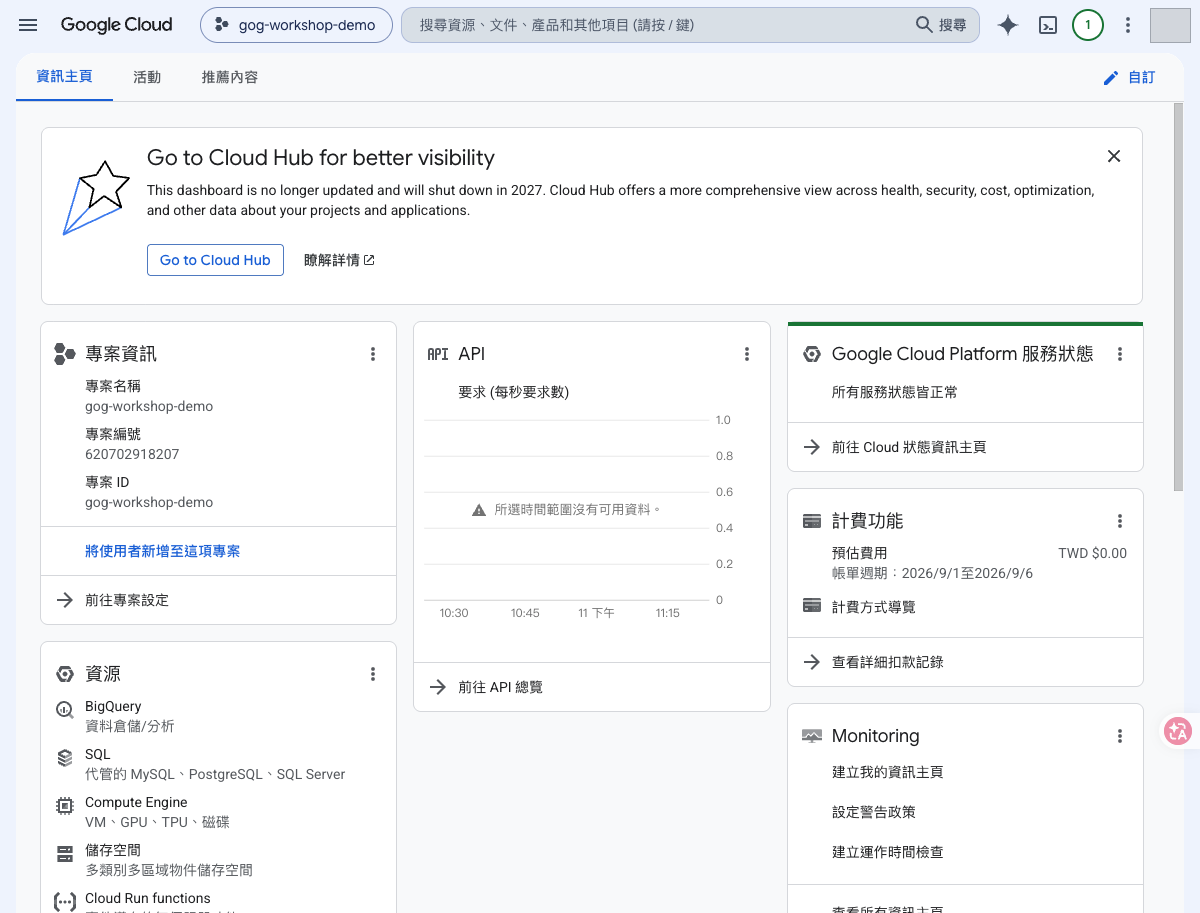The height and width of the screenshot is (913, 1200).
Task: Click the Go to Cloud Hub button
Action: [x=215, y=260]
